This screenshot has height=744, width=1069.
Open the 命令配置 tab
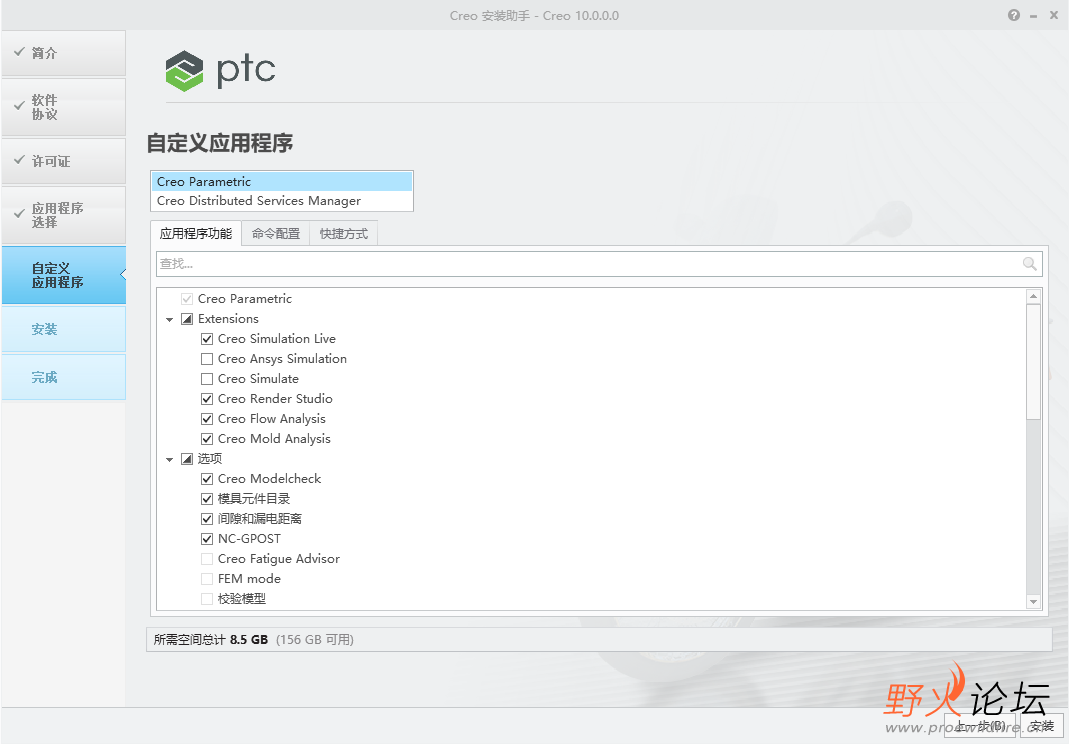pos(275,233)
